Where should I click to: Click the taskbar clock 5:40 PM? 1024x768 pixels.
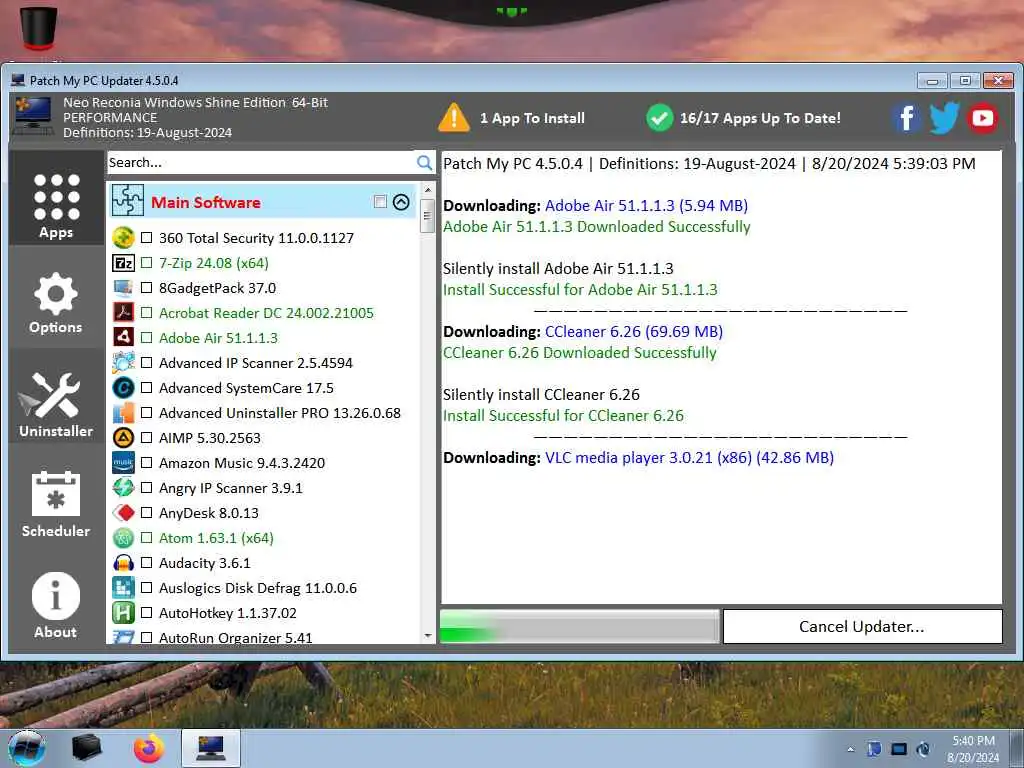[973, 741]
